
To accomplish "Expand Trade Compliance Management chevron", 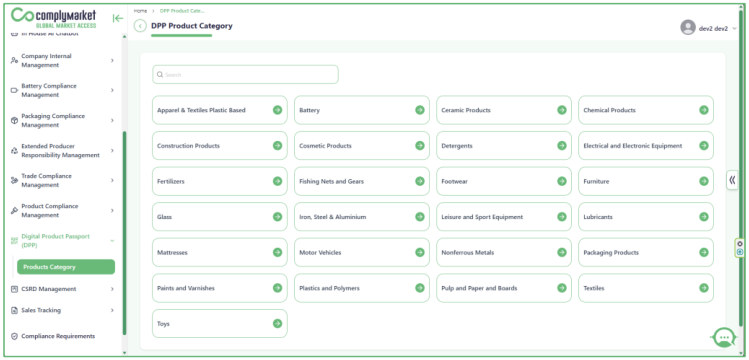I will pos(112,180).
